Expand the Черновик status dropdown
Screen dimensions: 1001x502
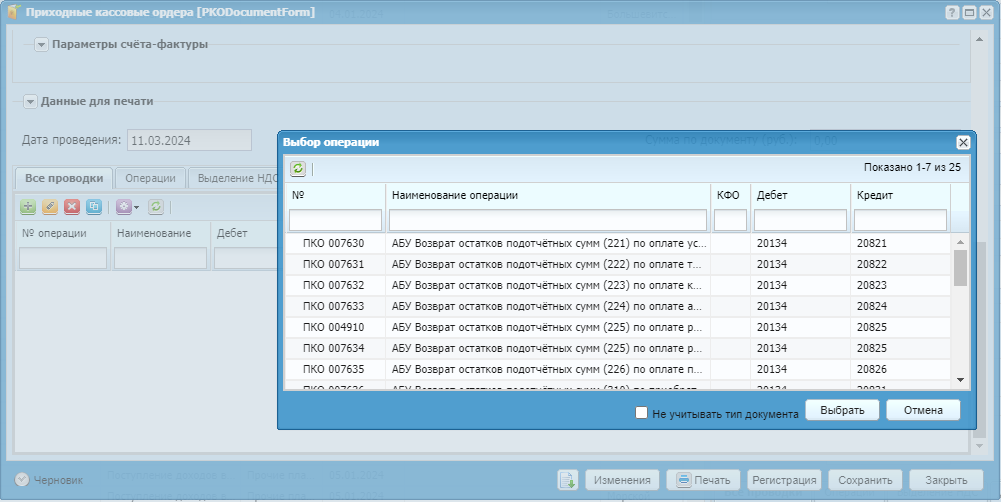(22, 480)
